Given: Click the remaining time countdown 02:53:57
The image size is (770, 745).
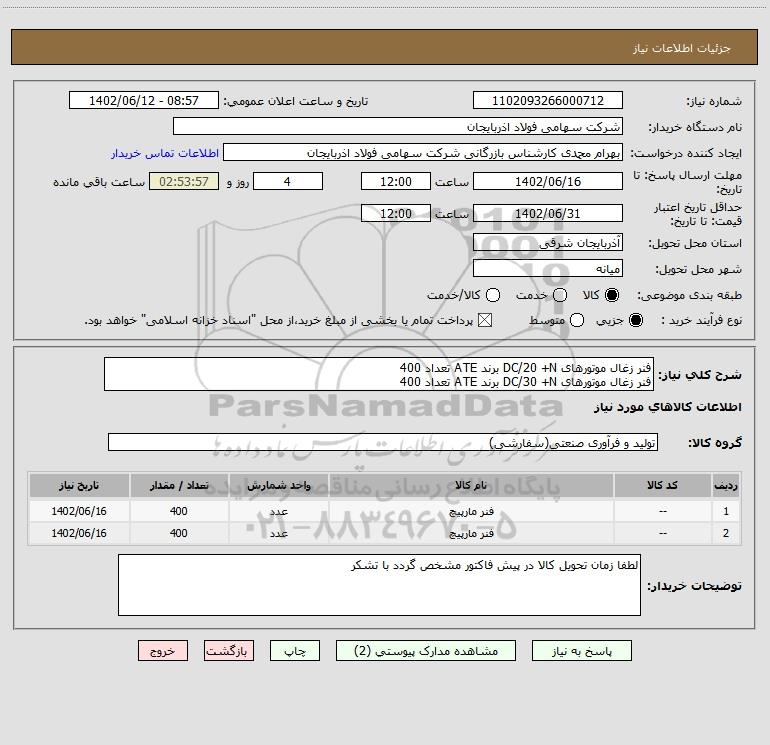Looking at the screenshot, I should tap(184, 181).
